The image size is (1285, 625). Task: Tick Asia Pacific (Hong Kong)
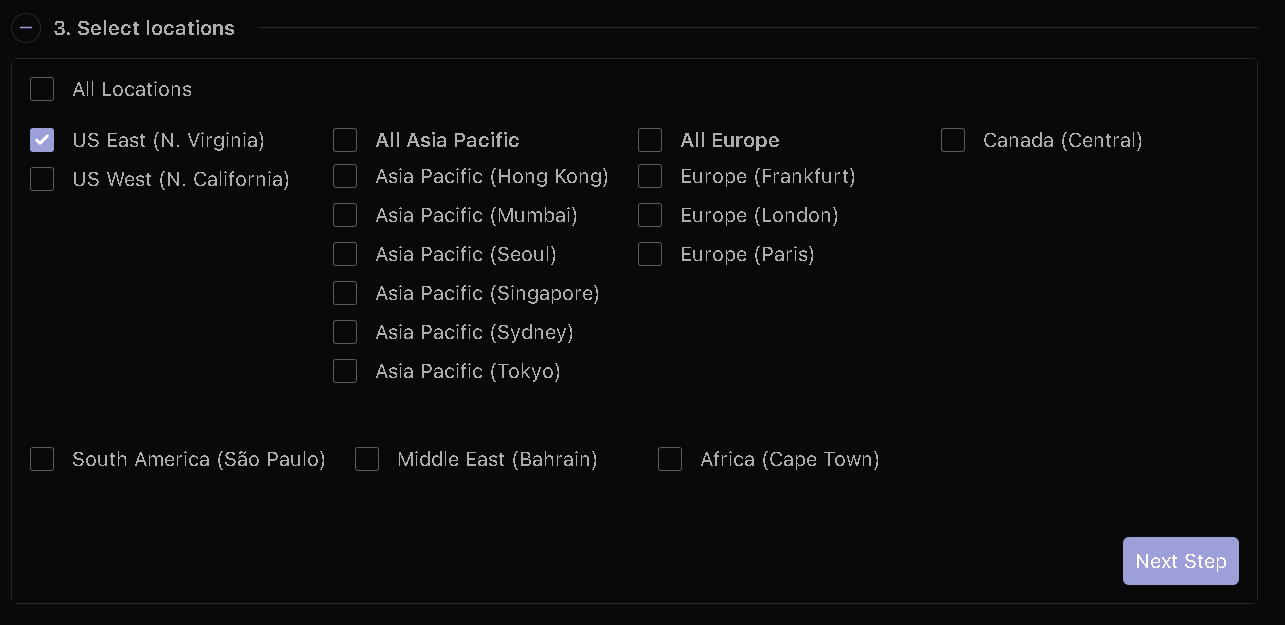(345, 176)
